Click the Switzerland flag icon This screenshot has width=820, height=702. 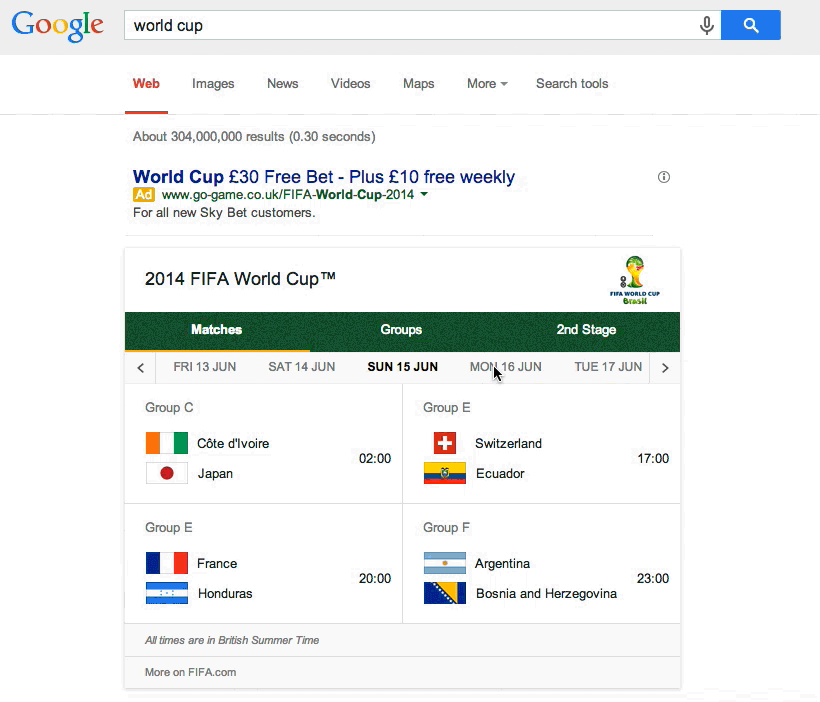[445, 443]
